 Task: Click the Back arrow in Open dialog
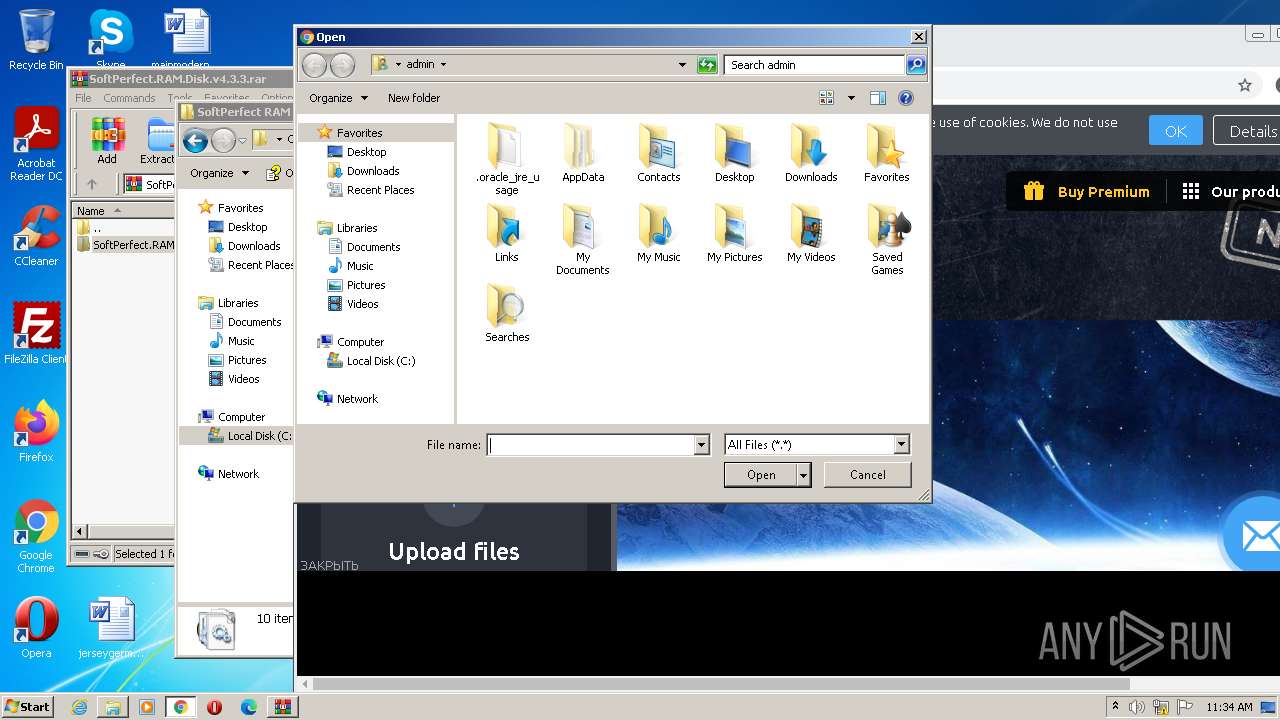click(x=314, y=65)
